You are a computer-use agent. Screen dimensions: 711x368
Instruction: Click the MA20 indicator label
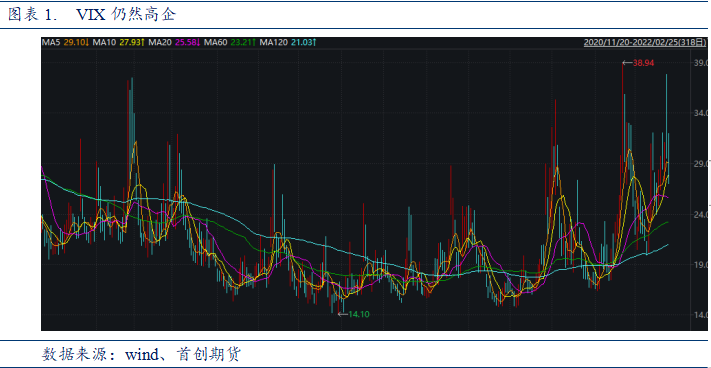pyautogui.click(x=161, y=42)
